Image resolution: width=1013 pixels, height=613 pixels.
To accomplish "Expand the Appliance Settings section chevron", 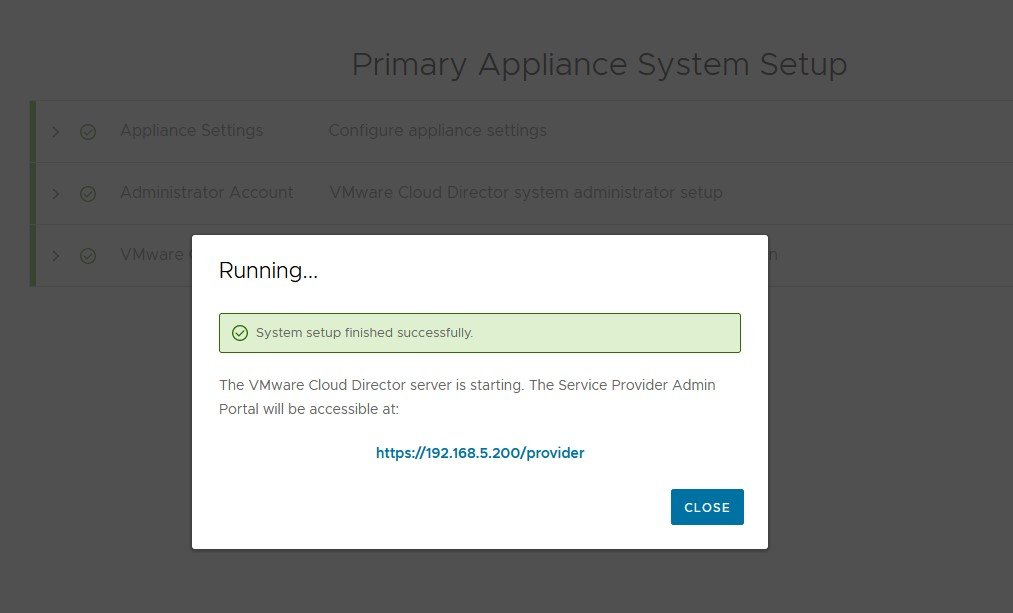I will click(56, 132).
